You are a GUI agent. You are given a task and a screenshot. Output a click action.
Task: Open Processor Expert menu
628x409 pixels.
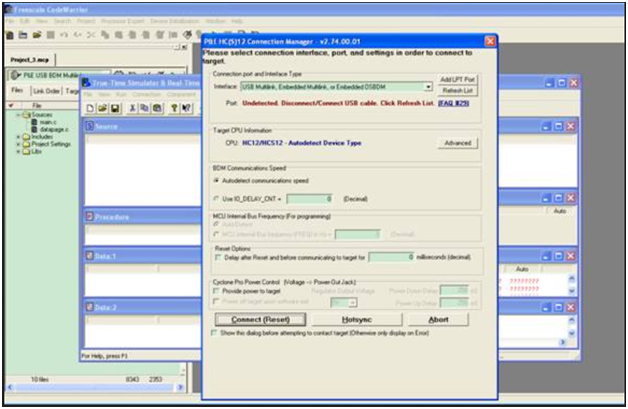123,21
